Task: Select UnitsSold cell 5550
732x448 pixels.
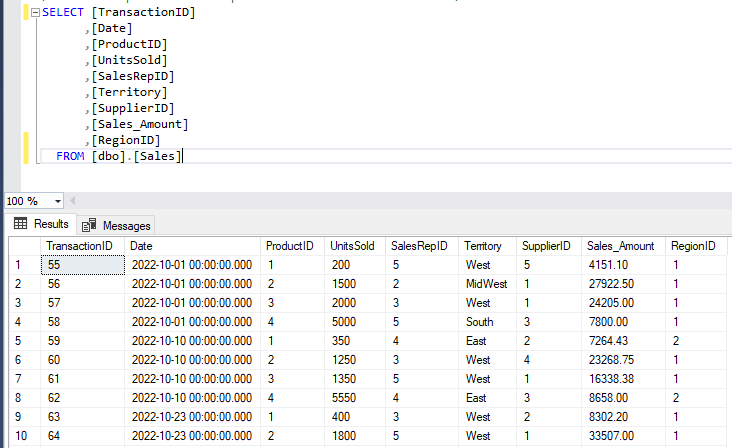Action: 355,398
